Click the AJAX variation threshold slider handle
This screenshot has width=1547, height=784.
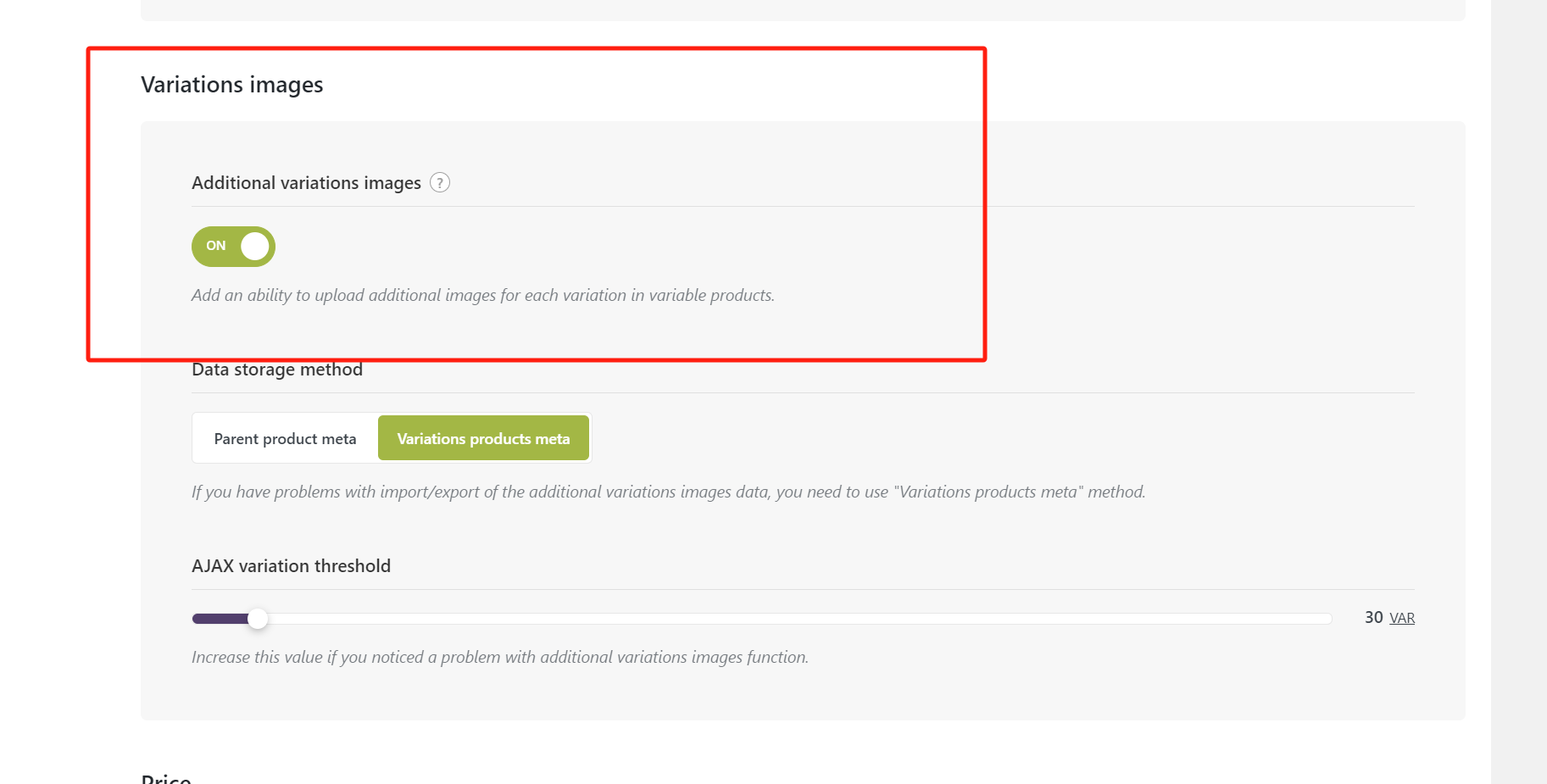tap(258, 620)
